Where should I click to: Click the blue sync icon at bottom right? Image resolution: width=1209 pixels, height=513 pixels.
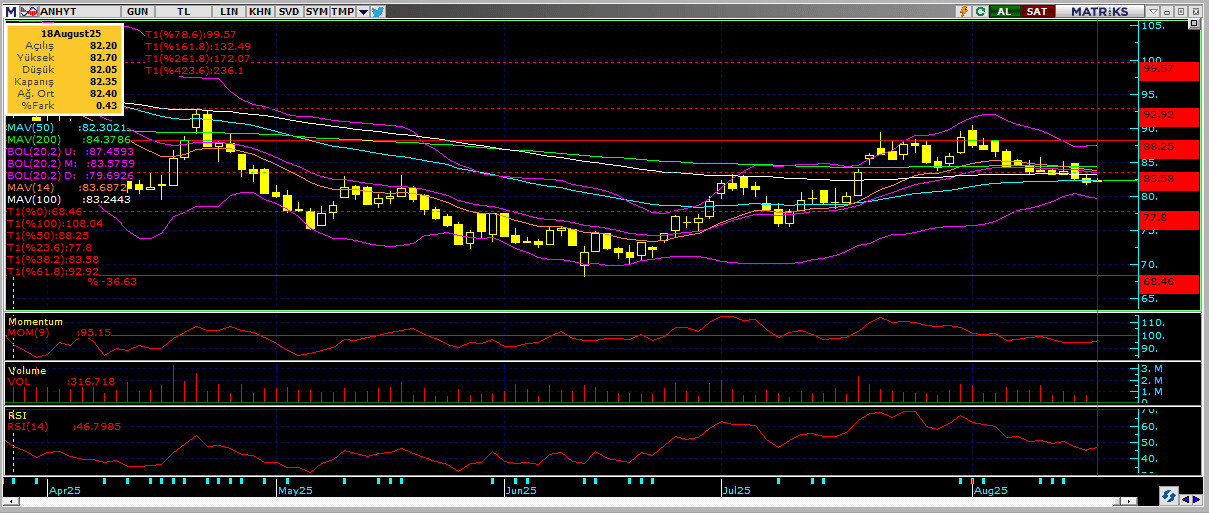[x=1167, y=496]
